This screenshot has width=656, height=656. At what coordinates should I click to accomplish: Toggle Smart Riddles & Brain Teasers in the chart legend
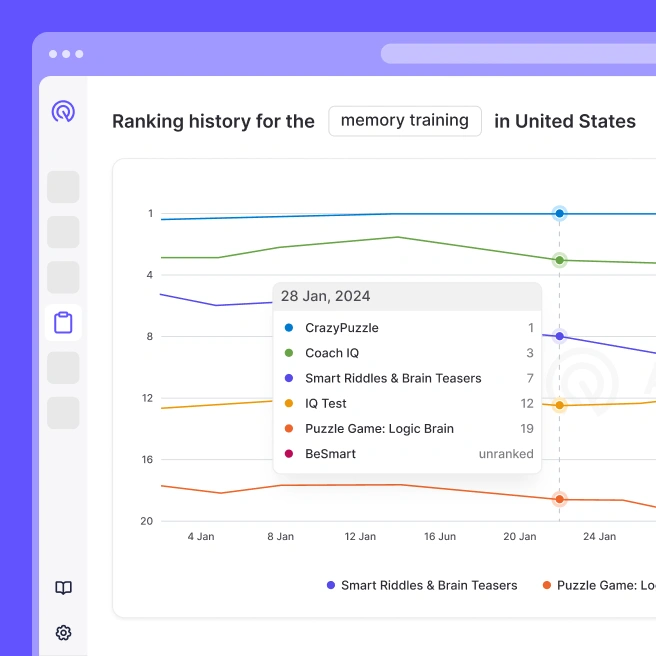pos(422,585)
